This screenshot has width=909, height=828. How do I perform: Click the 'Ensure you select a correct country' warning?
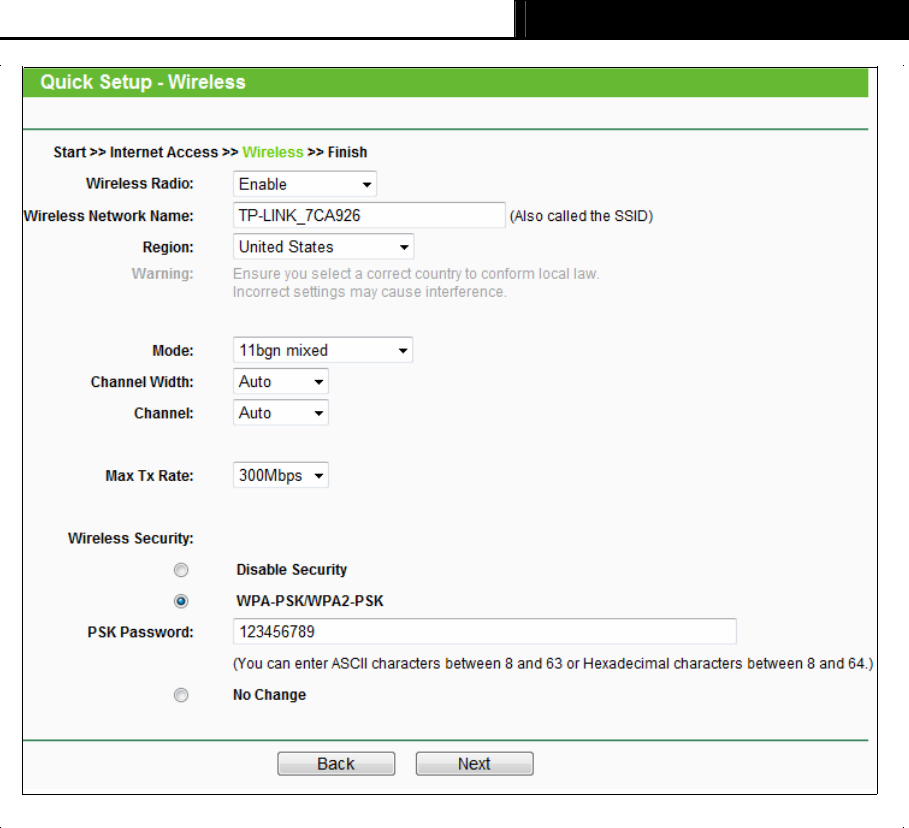click(416, 273)
